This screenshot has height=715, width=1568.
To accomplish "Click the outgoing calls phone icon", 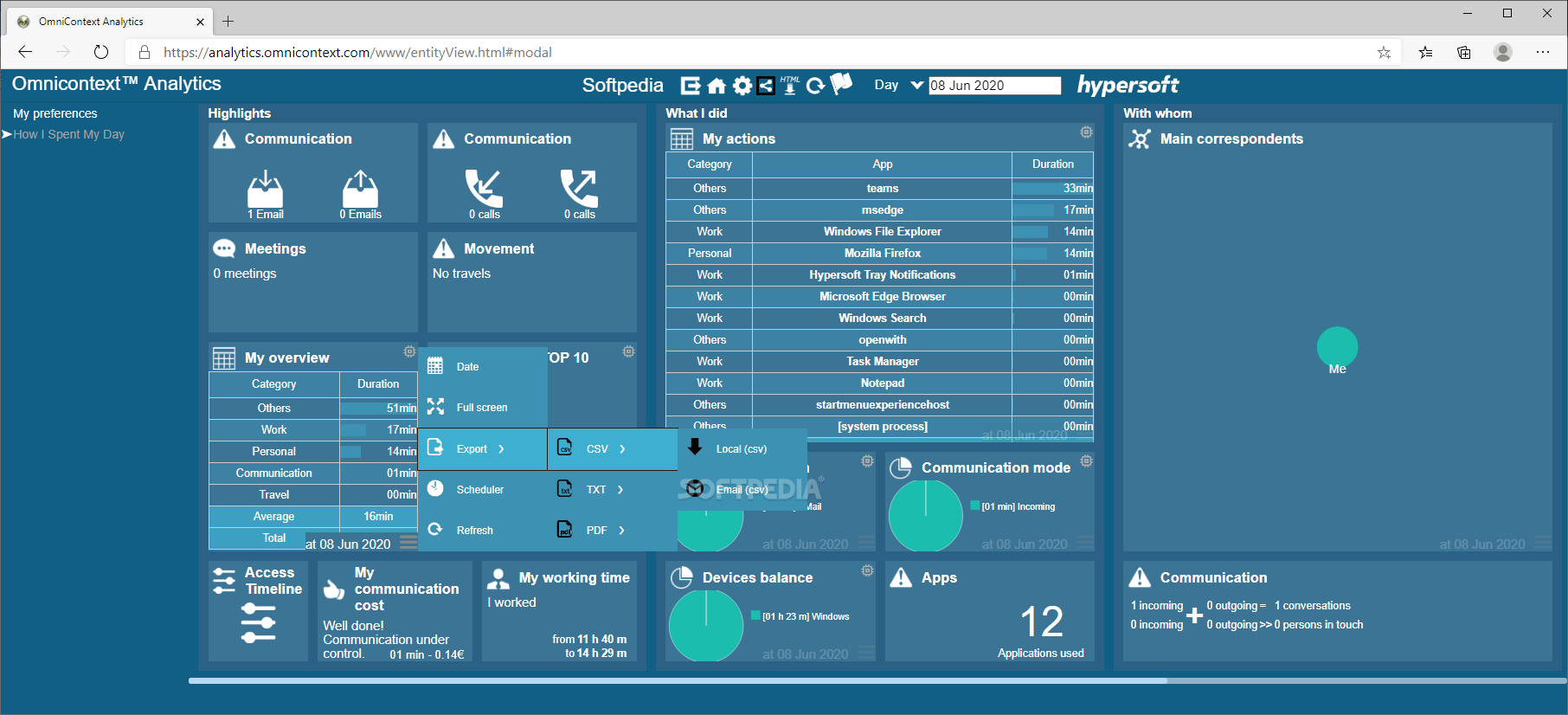I will click(x=579, y=189).
